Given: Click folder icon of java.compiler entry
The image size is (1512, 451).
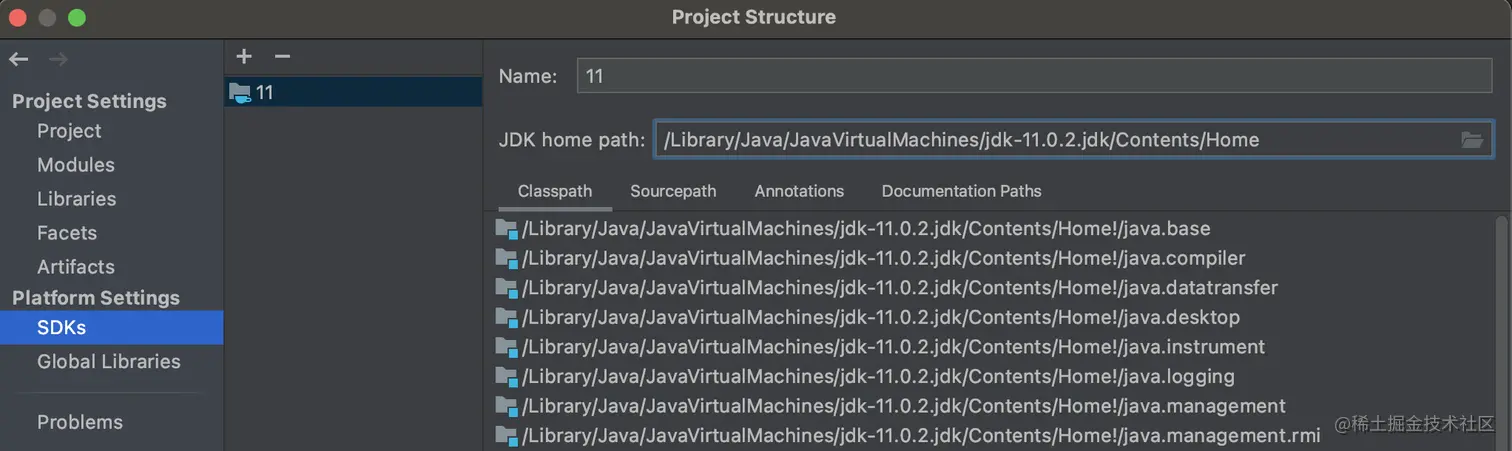Looking at the screenshot, I should pos(506,259).
